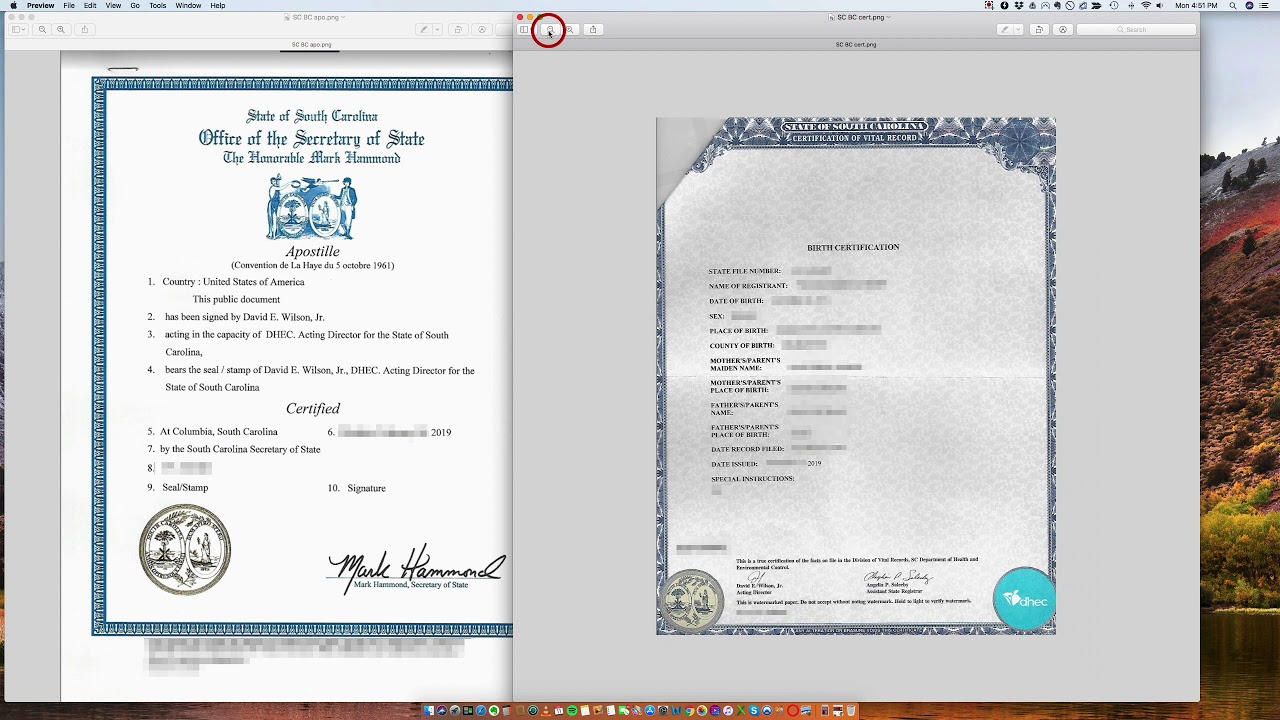This screenshot has height=720, width=1280.
Task: Zoom in on the SC BC apo.png window
Action: (61, 30)
